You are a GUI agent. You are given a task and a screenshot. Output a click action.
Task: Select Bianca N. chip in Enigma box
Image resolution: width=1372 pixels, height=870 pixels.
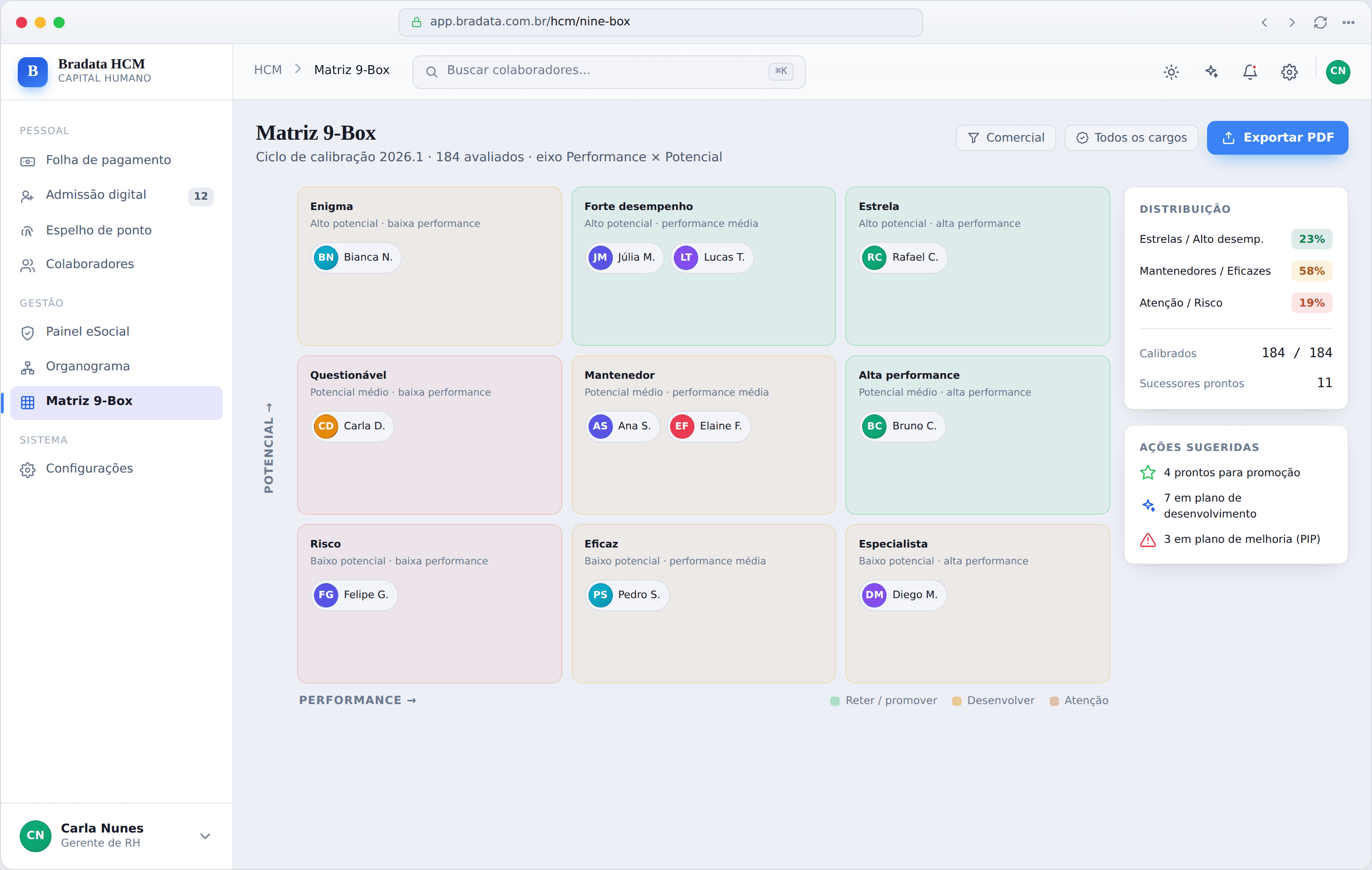pos(356,258)
